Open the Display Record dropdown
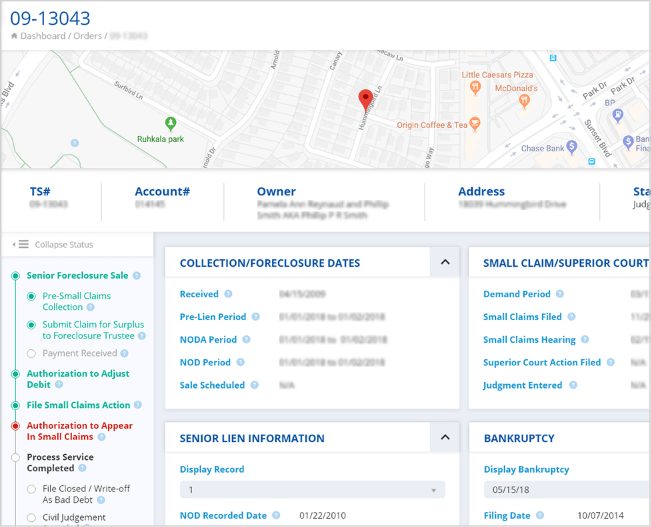 pyautogui.click(x=312, y=490)
